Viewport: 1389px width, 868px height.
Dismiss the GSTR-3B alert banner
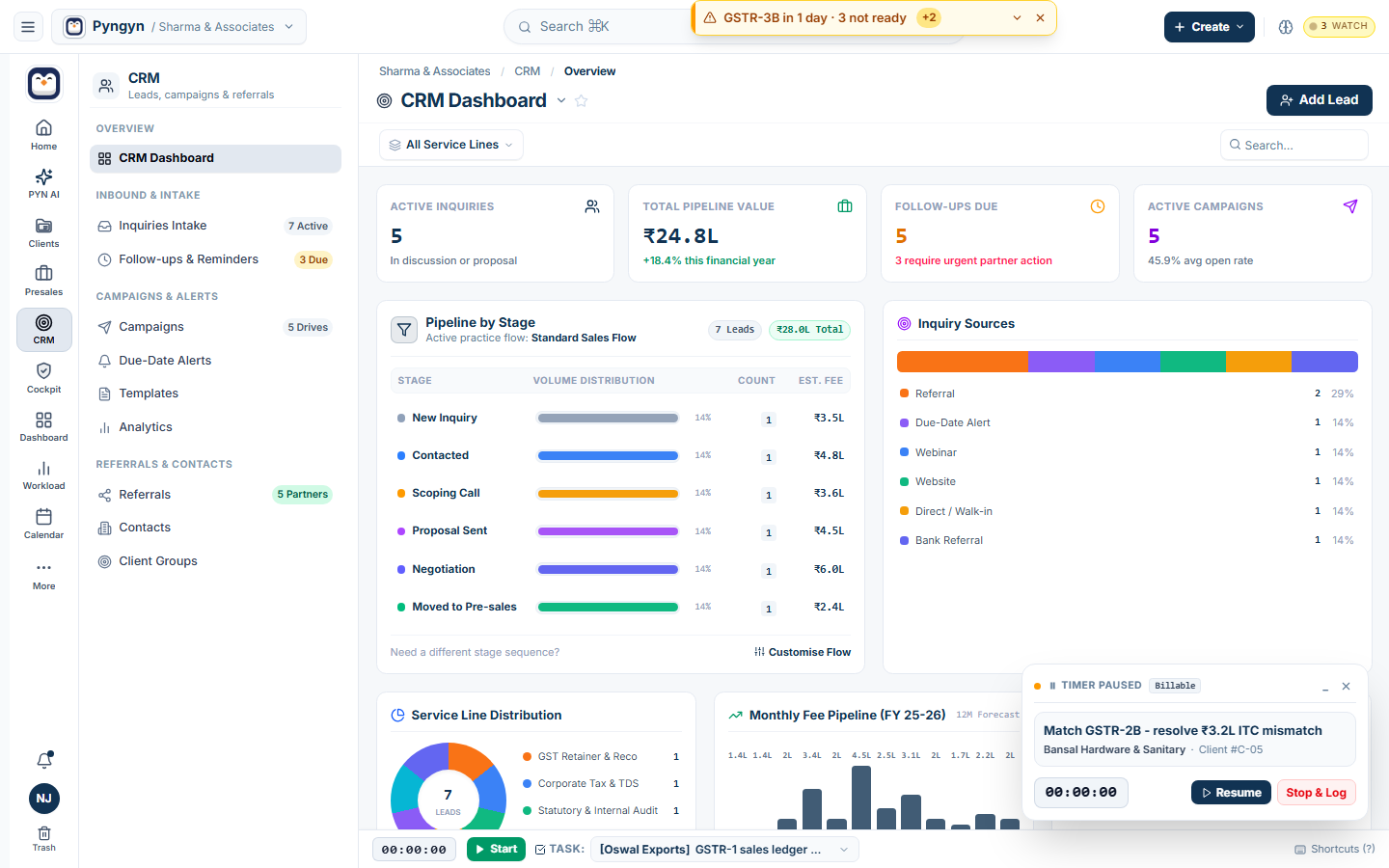[x=1040, y=18]
